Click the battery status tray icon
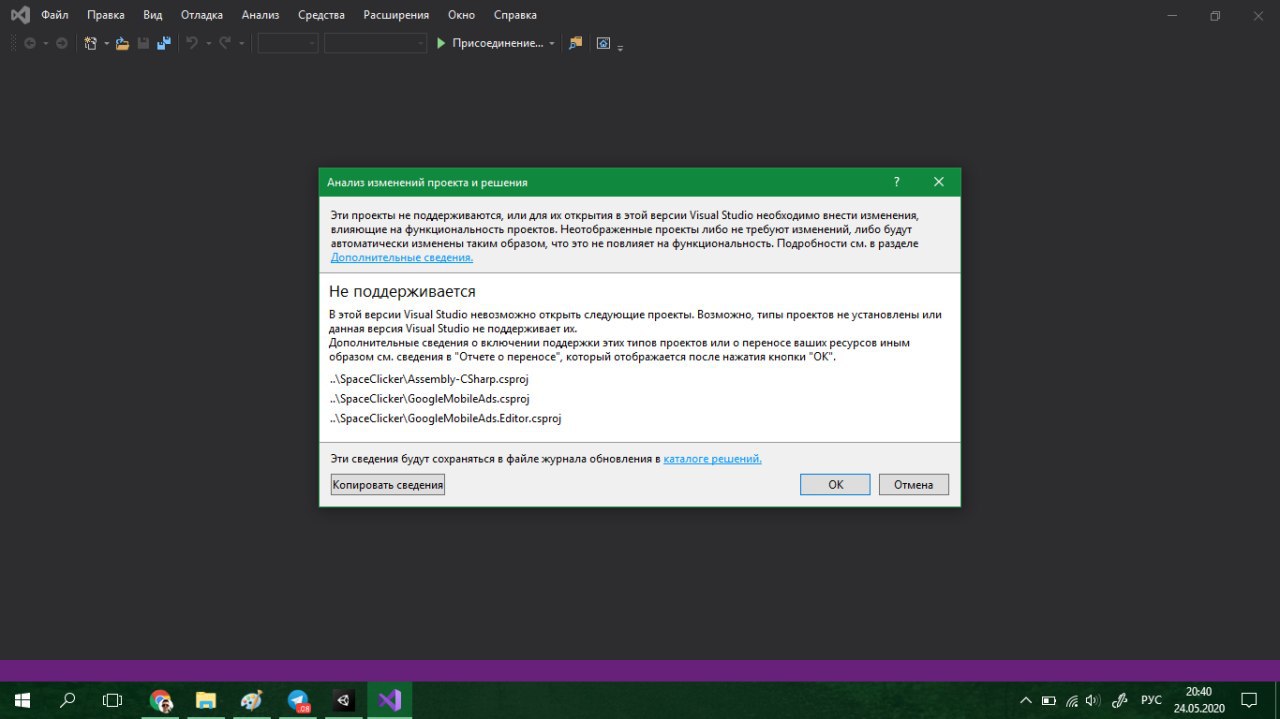This screenshot has width=1280, height=719. pyautogui.click(x=1049, y=700)
